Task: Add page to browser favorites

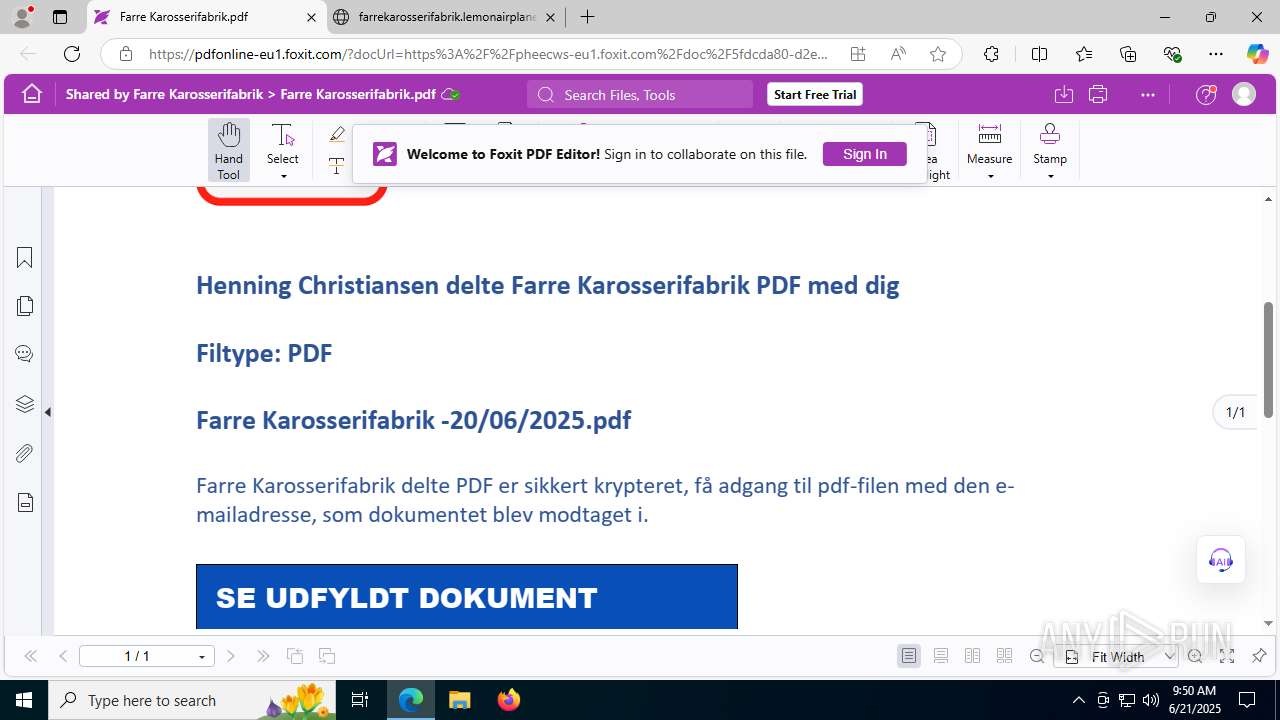Action: pos(938,54)
